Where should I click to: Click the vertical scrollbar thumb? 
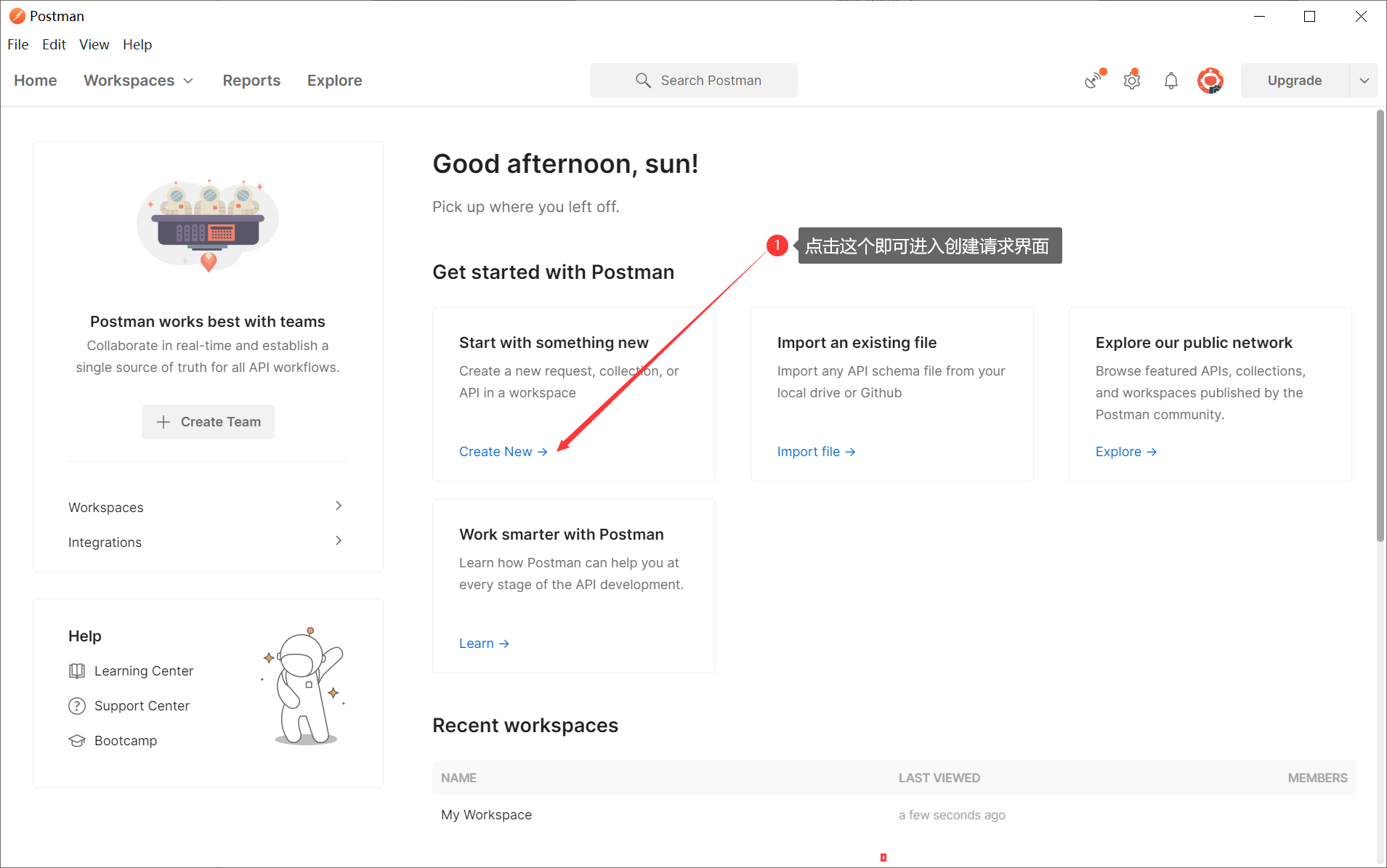click(1380, 325)
